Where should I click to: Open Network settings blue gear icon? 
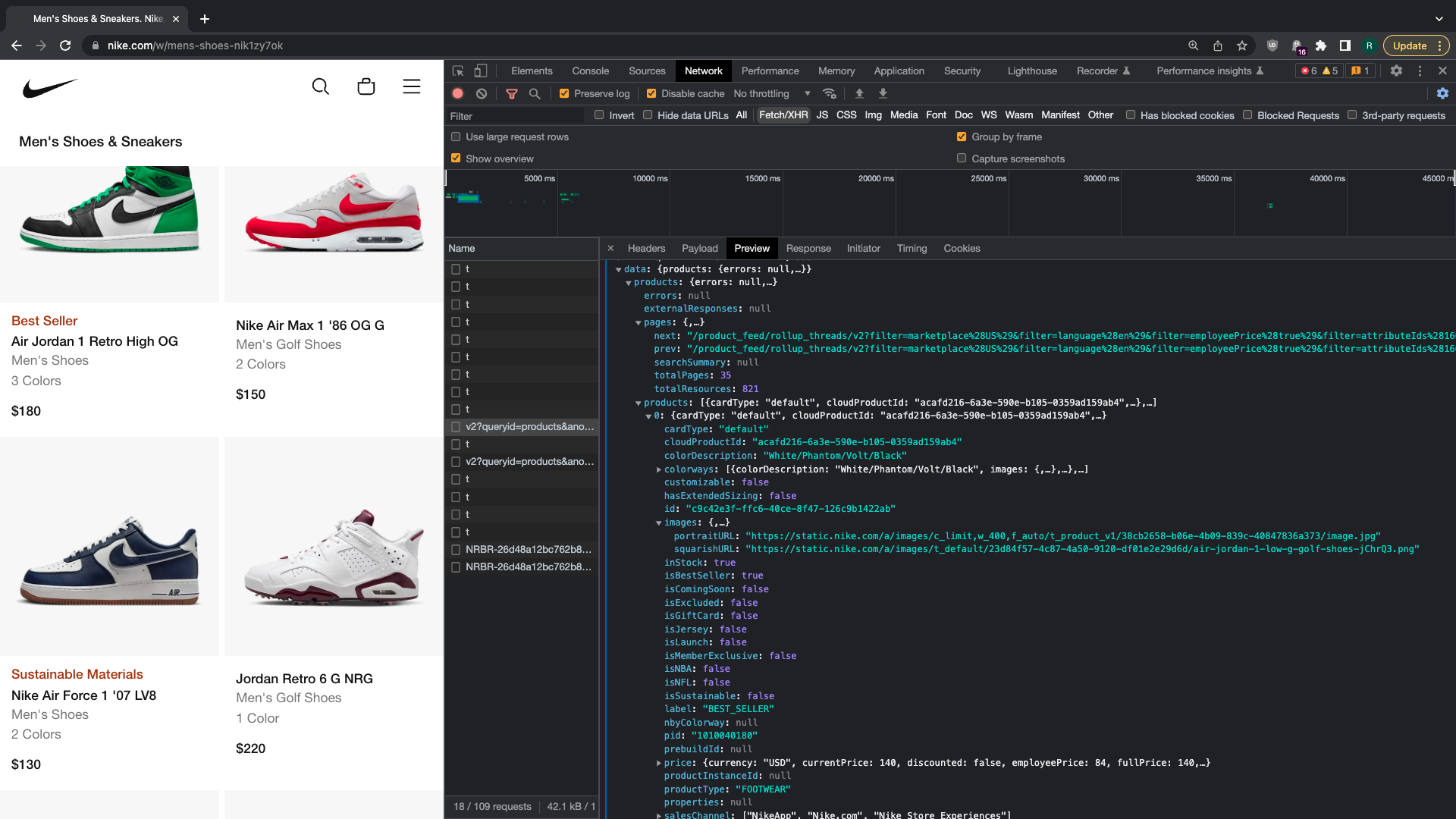1442,93
